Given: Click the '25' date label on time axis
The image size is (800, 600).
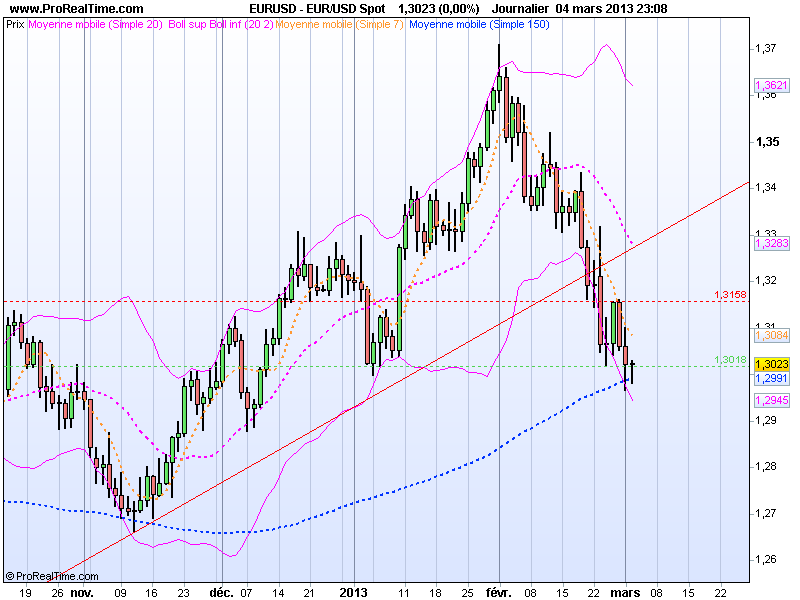Looking at the screenshot, I should [467, 592].
